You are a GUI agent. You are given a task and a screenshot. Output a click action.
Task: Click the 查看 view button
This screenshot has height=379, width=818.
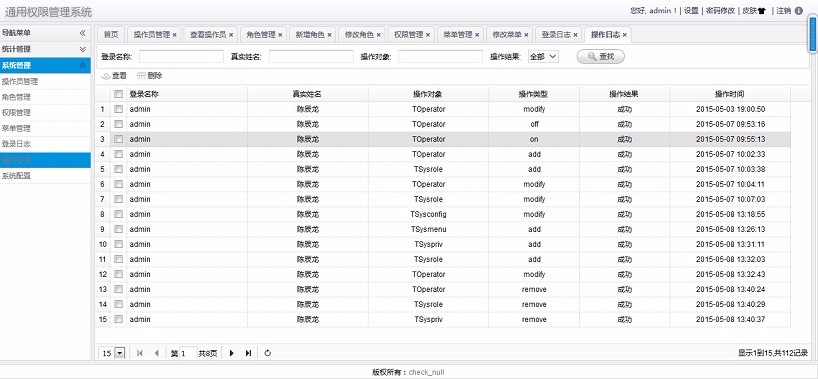(x=114, y=76)
